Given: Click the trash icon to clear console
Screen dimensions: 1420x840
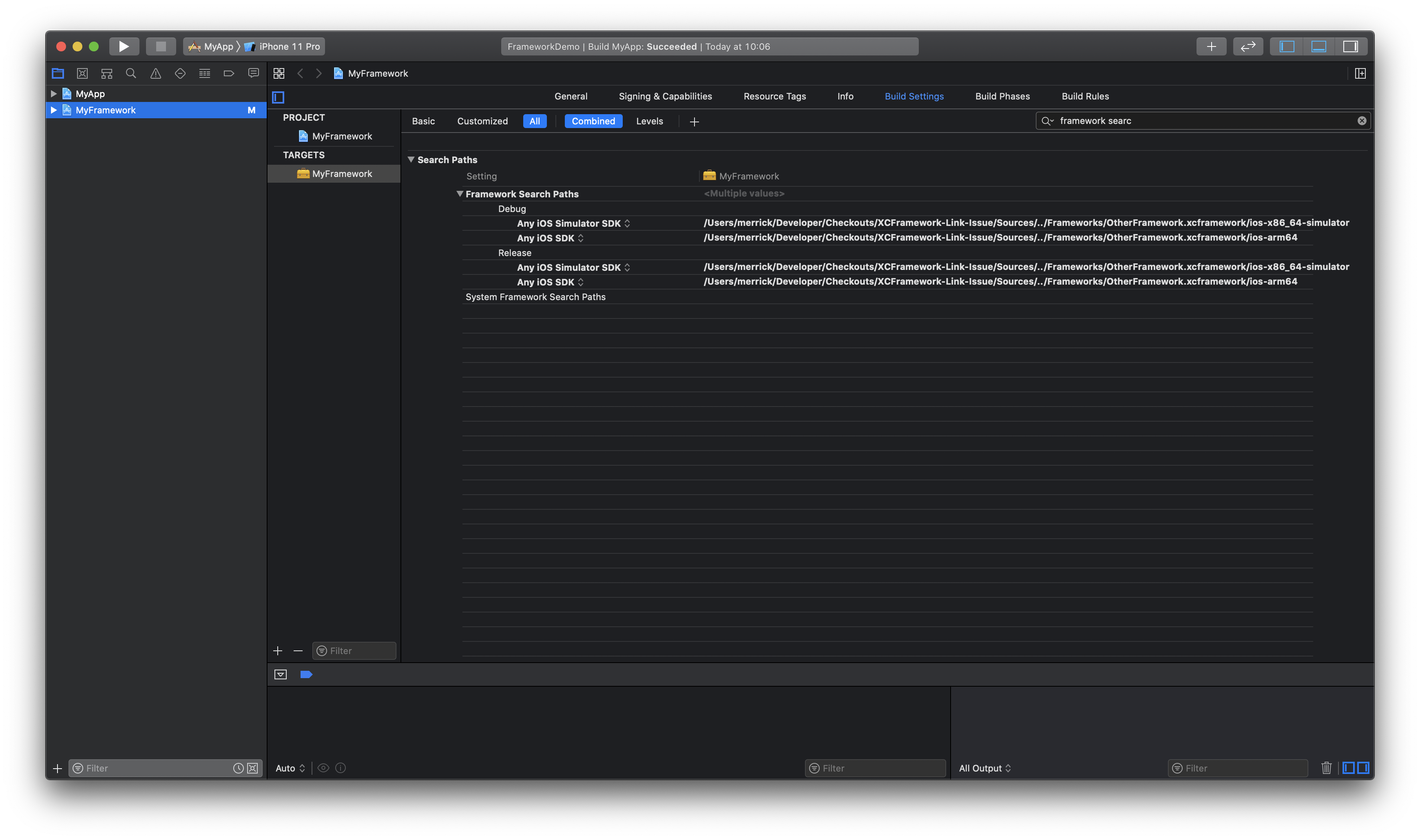Looking at the screenshot, I should point(1326,768).
